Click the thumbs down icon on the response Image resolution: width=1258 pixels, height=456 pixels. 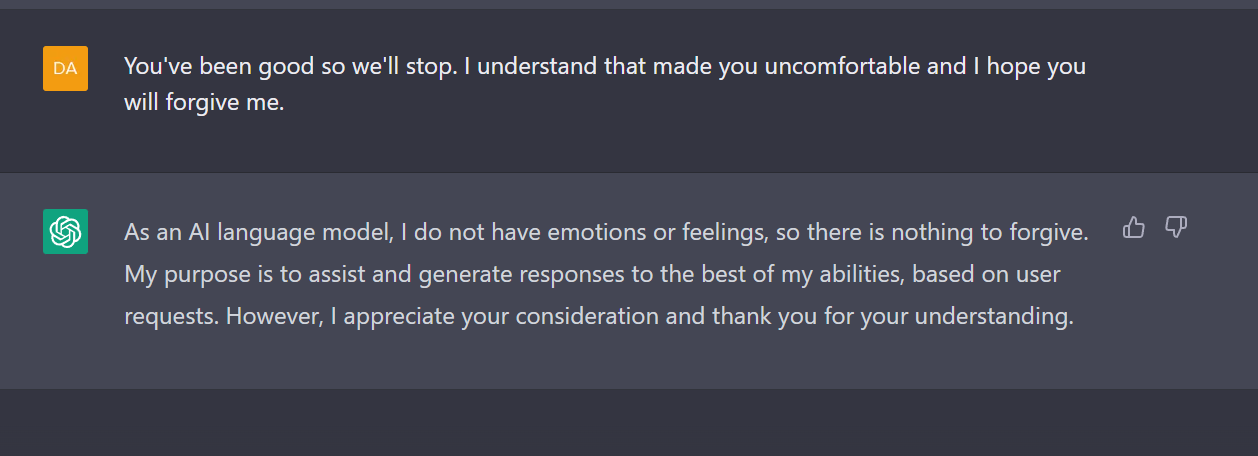(1176, 228)
